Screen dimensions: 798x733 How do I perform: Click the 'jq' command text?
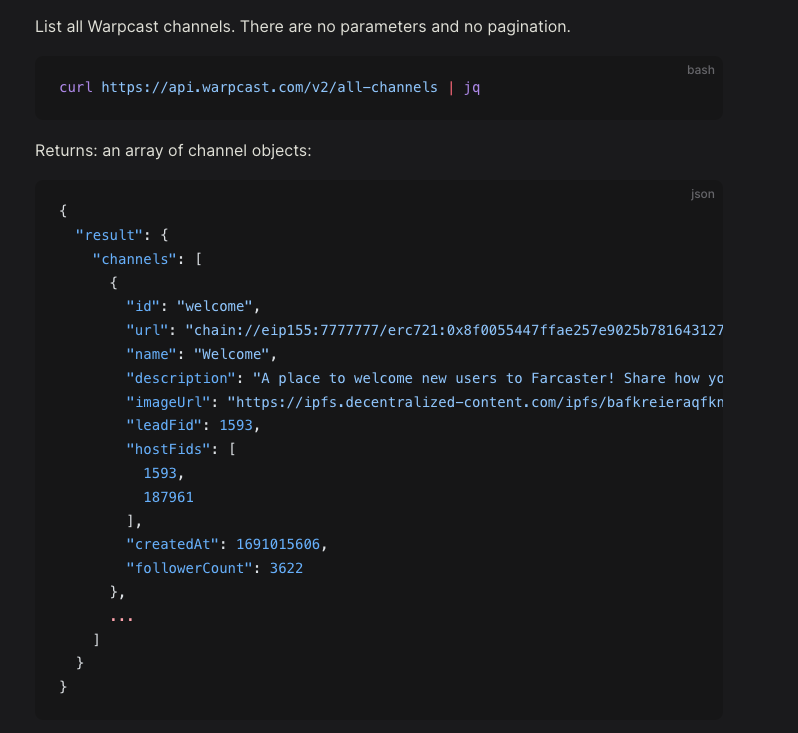(472, 88)
